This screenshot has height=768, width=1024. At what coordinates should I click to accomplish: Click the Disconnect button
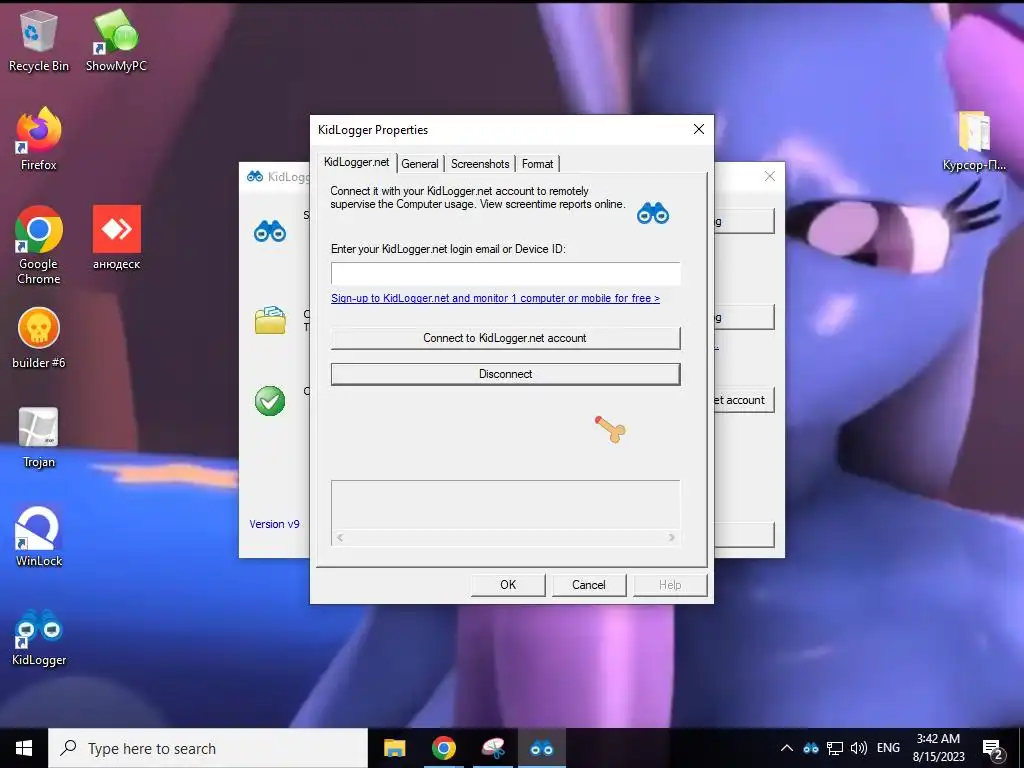coord(505,374)
